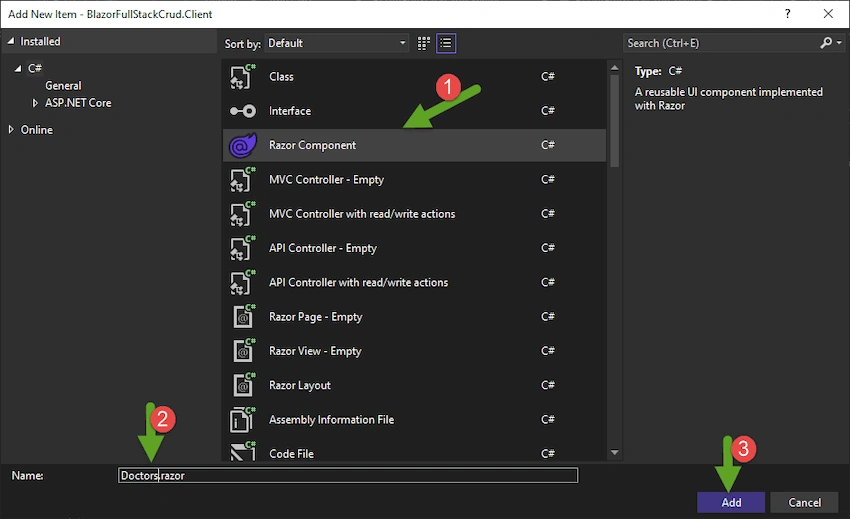
Task: Select 'MVC Controller - Empty' text
Action: (x=326, y=180)
